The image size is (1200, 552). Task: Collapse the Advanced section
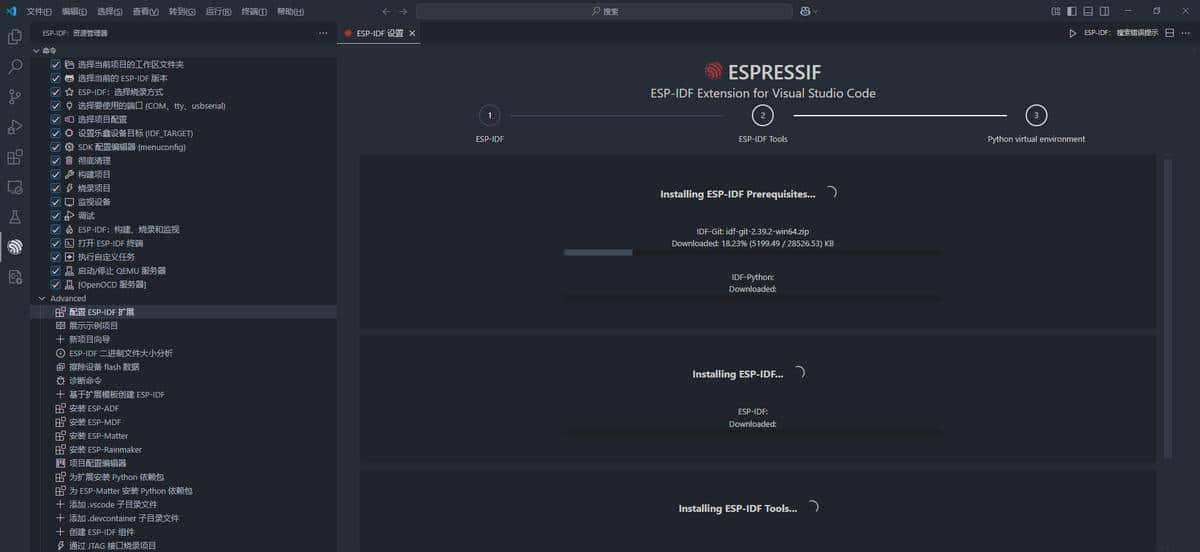[41, 298]
